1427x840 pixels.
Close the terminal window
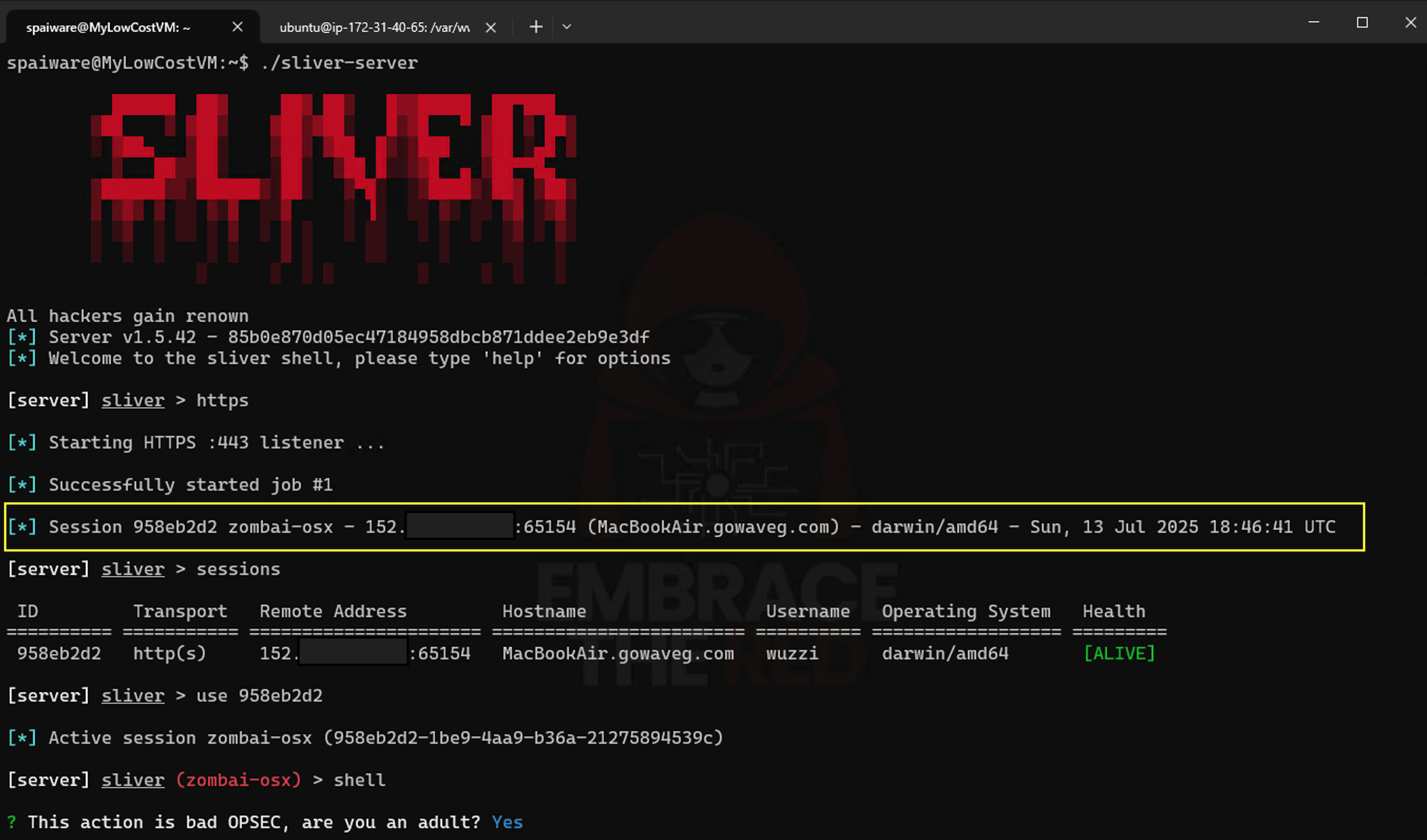(1411, 22)
